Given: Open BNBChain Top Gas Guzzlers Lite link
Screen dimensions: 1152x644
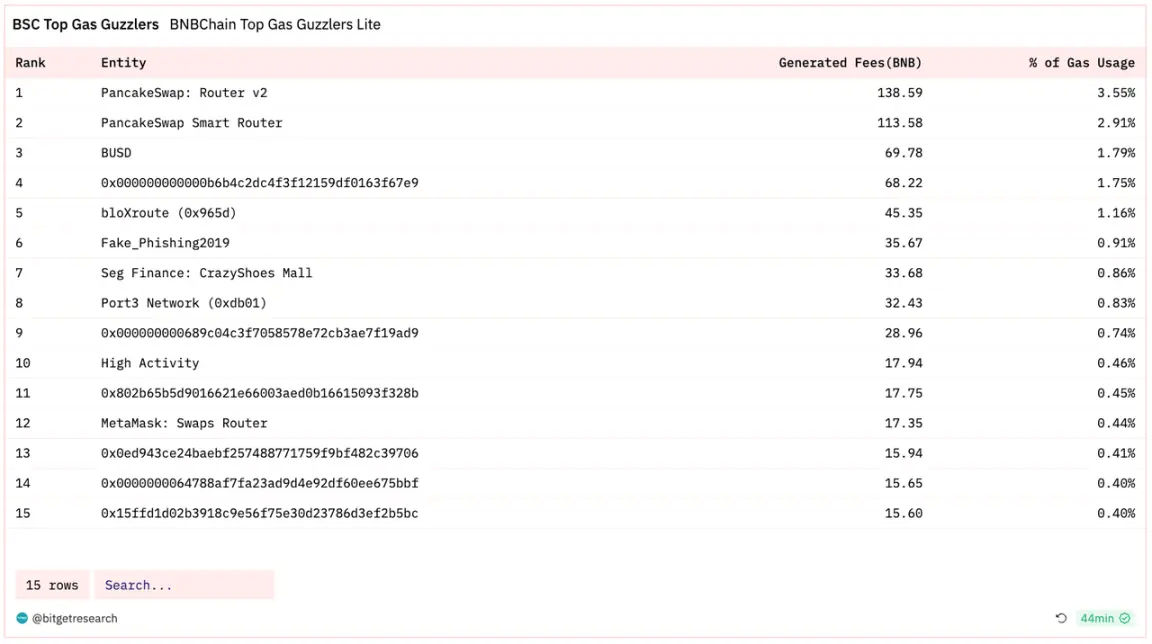Looking at the screenshot, I should (275, 24).
